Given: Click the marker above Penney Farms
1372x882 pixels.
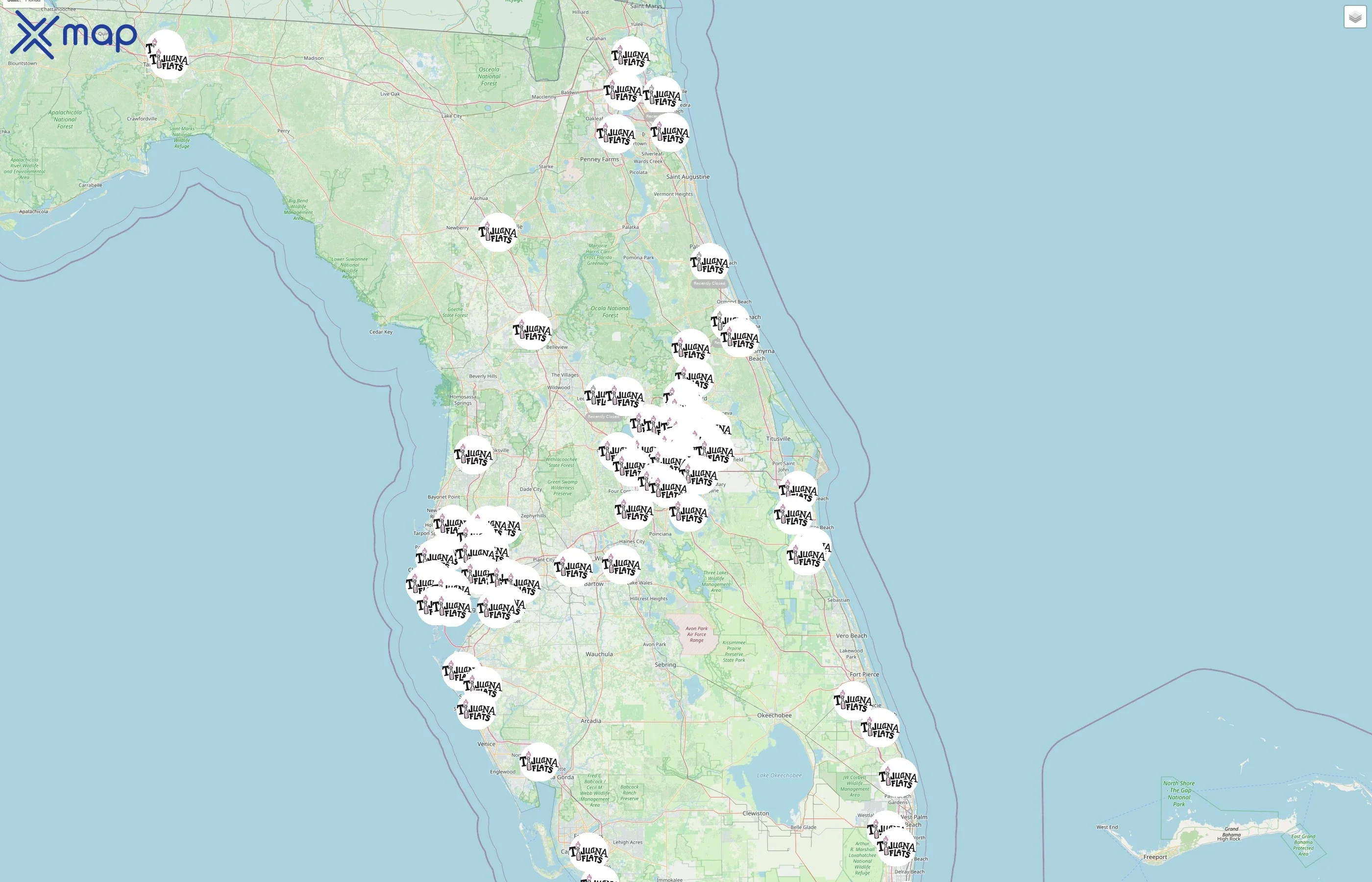Looking at the screenshot, I should 615,134.
